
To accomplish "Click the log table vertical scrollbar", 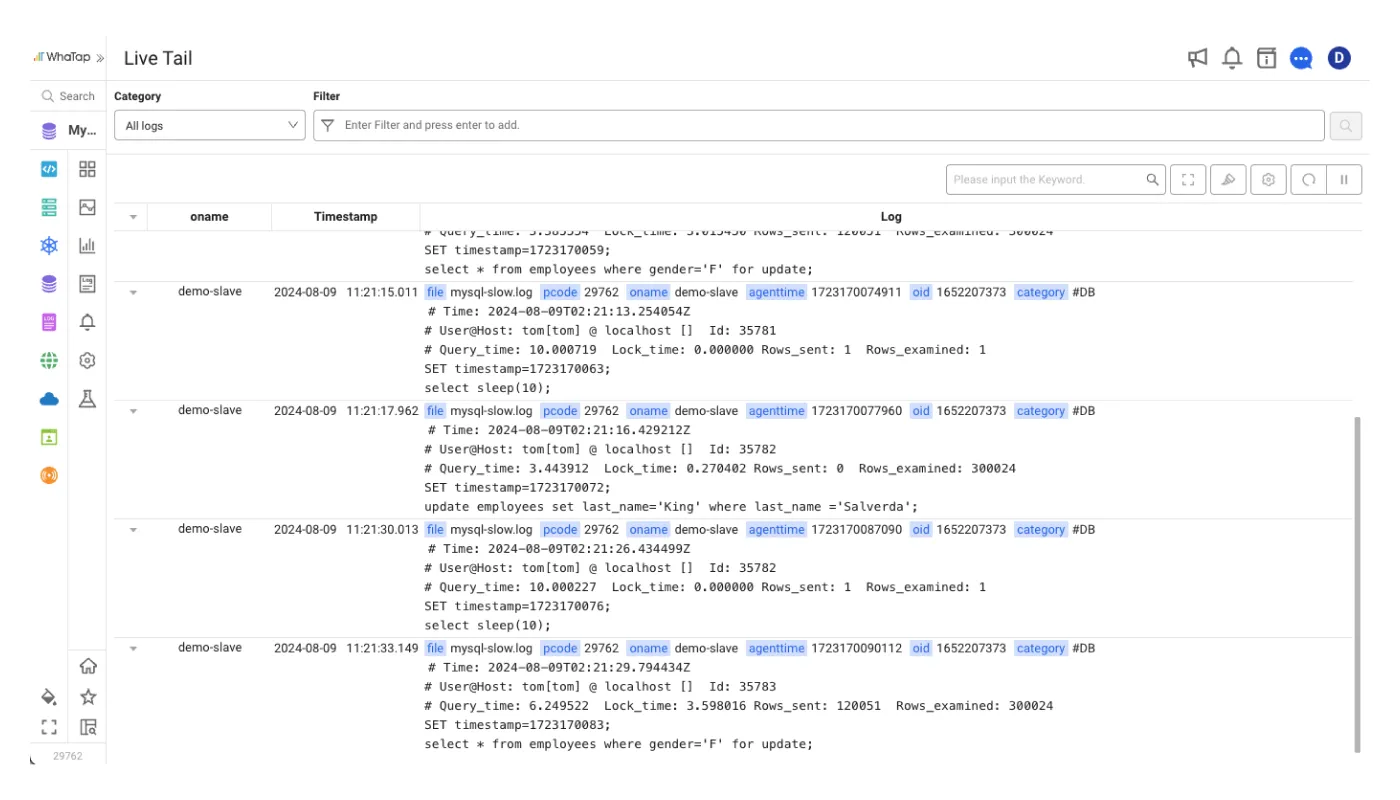I will click(x=1357, y=585).
